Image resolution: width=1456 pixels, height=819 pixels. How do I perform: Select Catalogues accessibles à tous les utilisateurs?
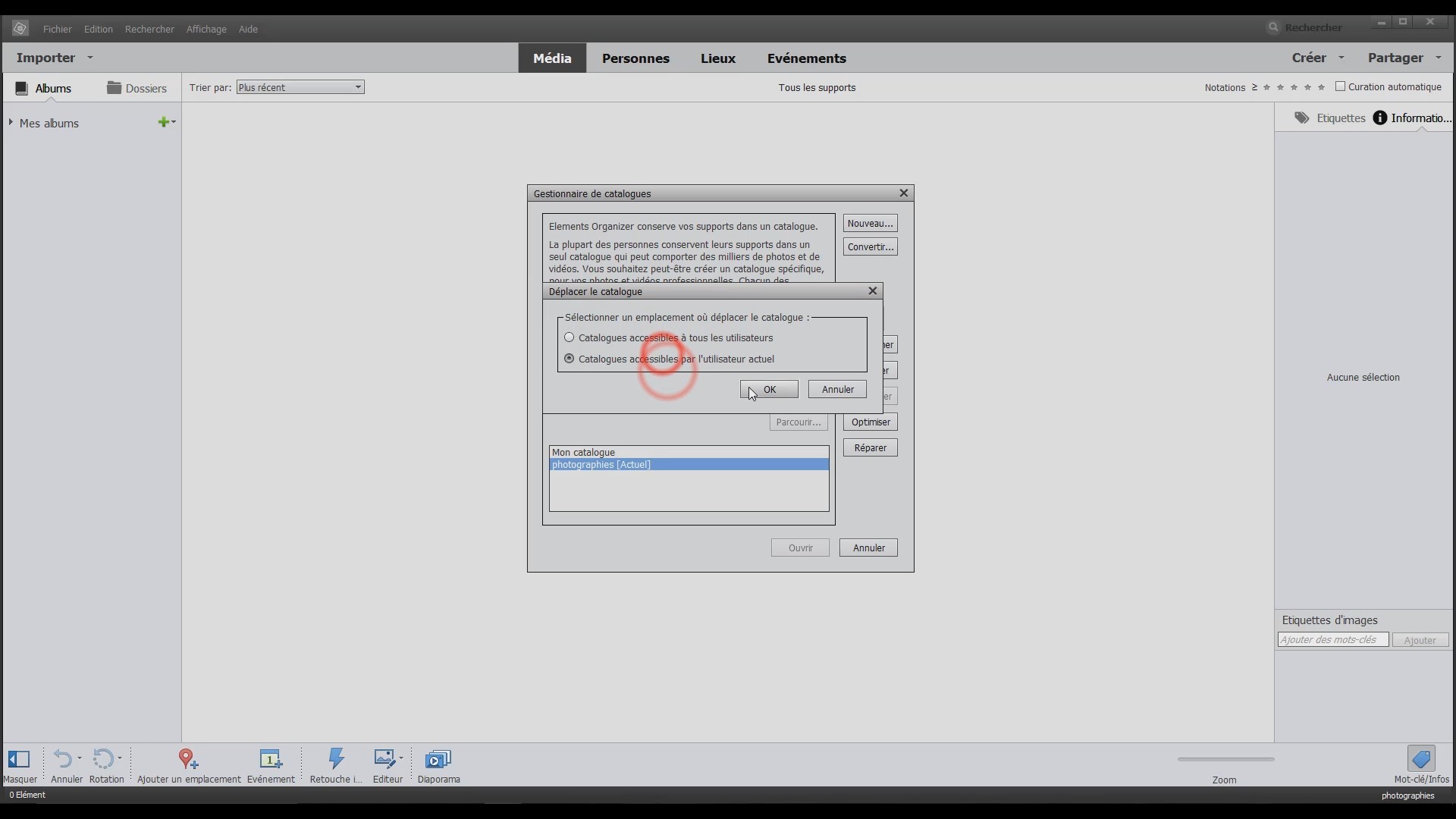click(x=570, y=337)
